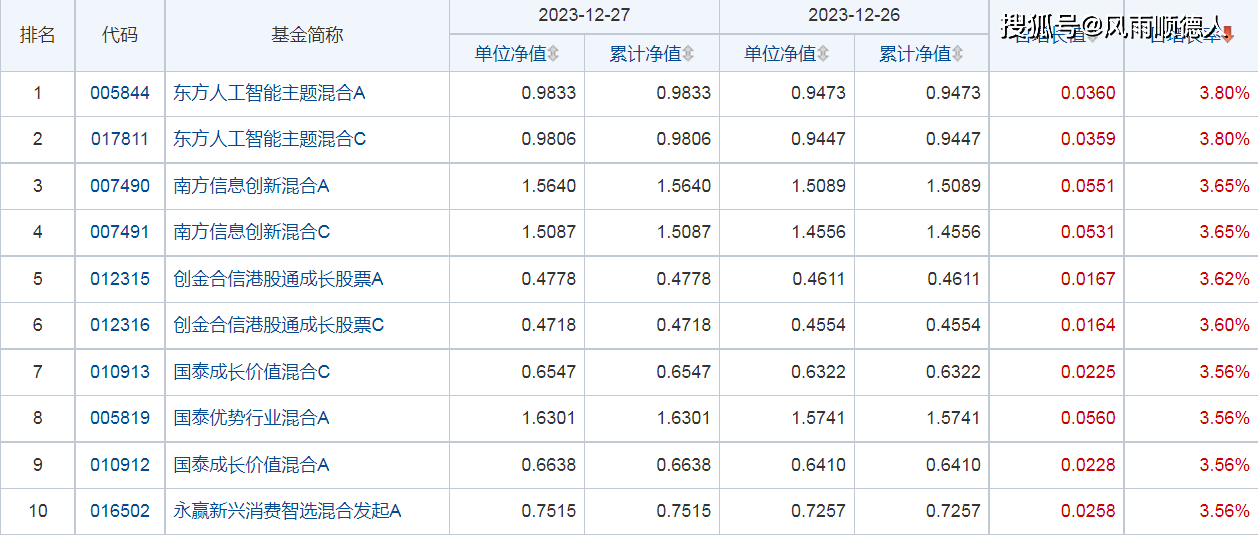Select daily growth value 0.0164
The height and width of the screenshot is (535, 1258).
coord(1088,325)
